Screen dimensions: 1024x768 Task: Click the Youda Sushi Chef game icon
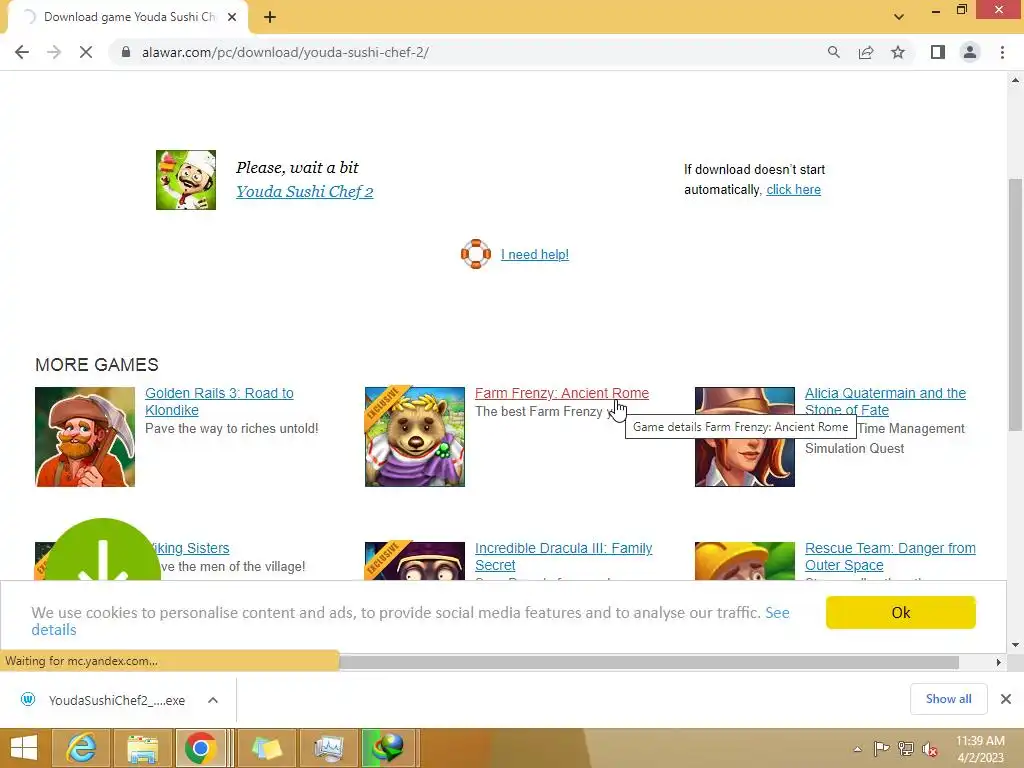tap(186, 180)
